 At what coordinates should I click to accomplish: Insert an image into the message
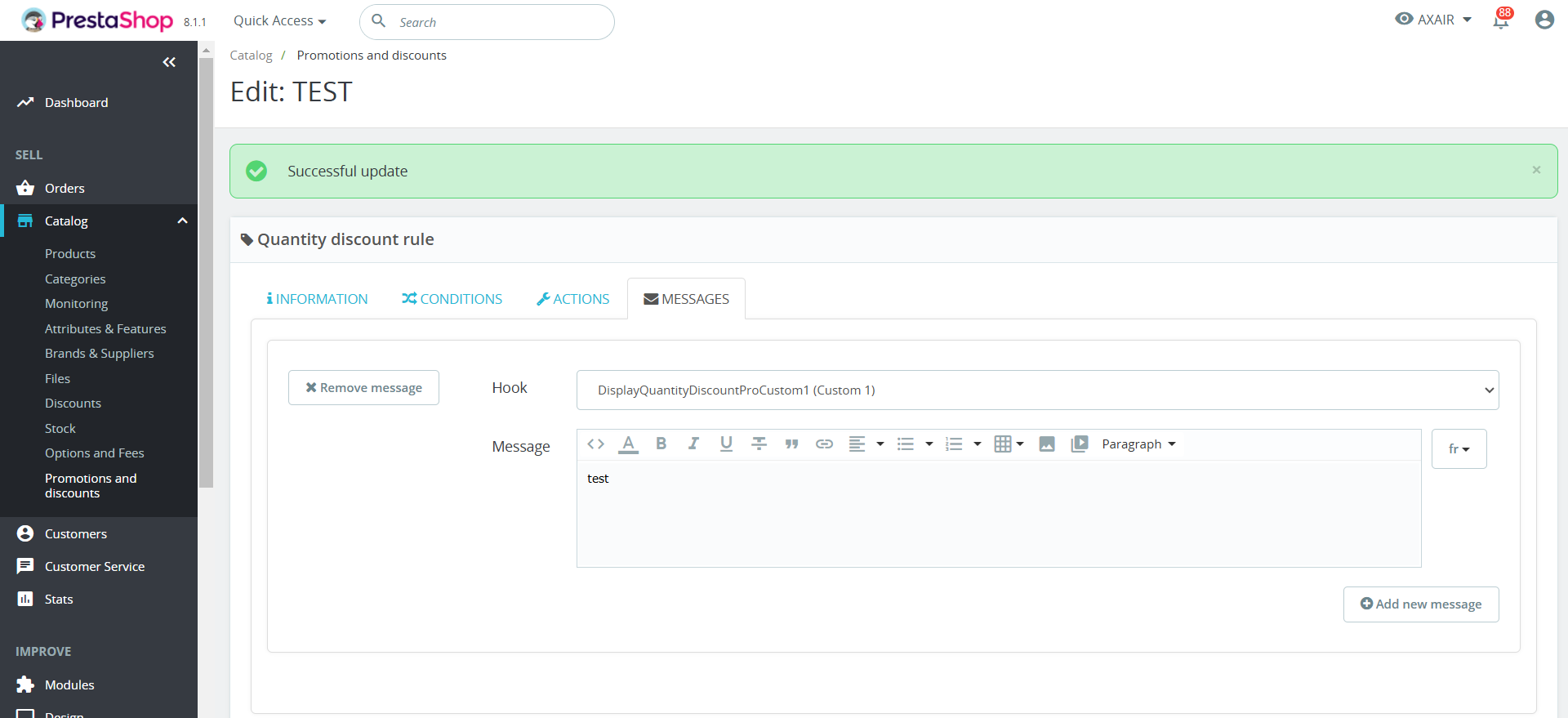1047,444
